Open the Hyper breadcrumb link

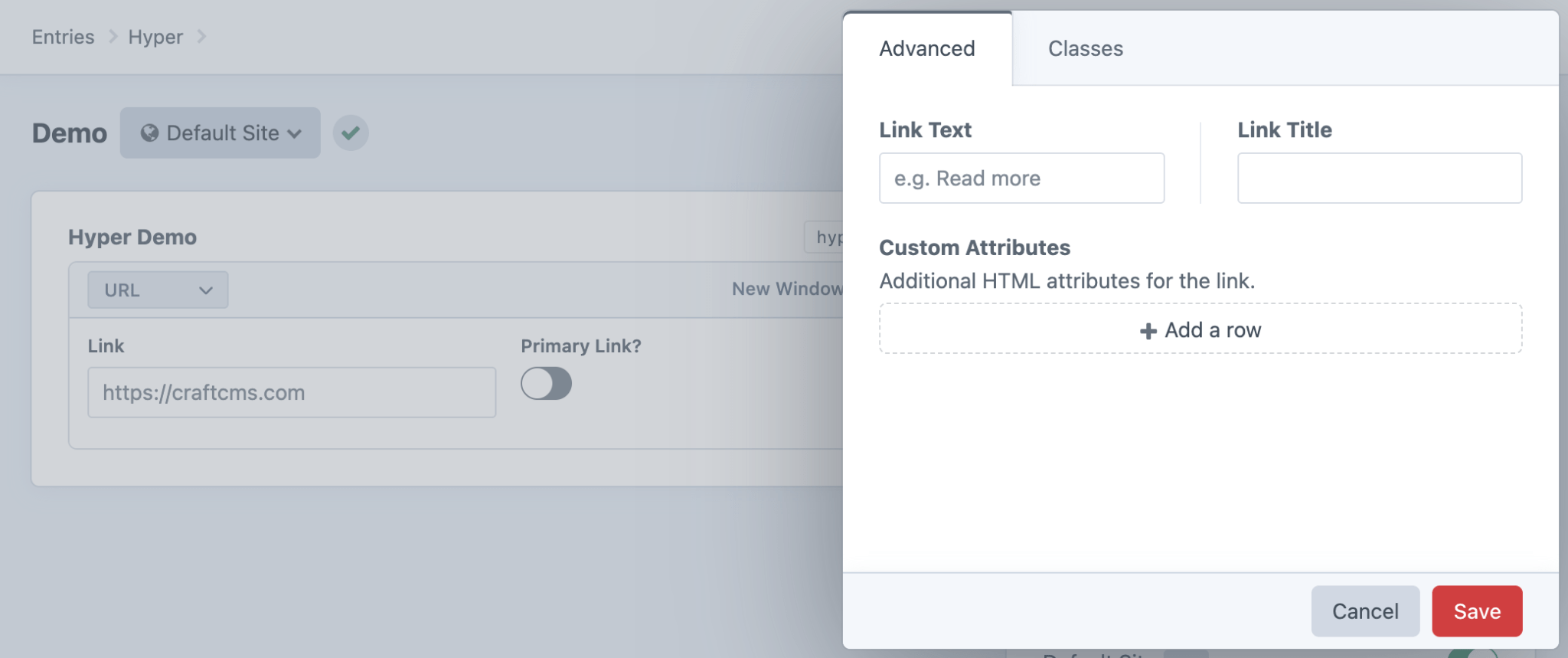[155, 37]
